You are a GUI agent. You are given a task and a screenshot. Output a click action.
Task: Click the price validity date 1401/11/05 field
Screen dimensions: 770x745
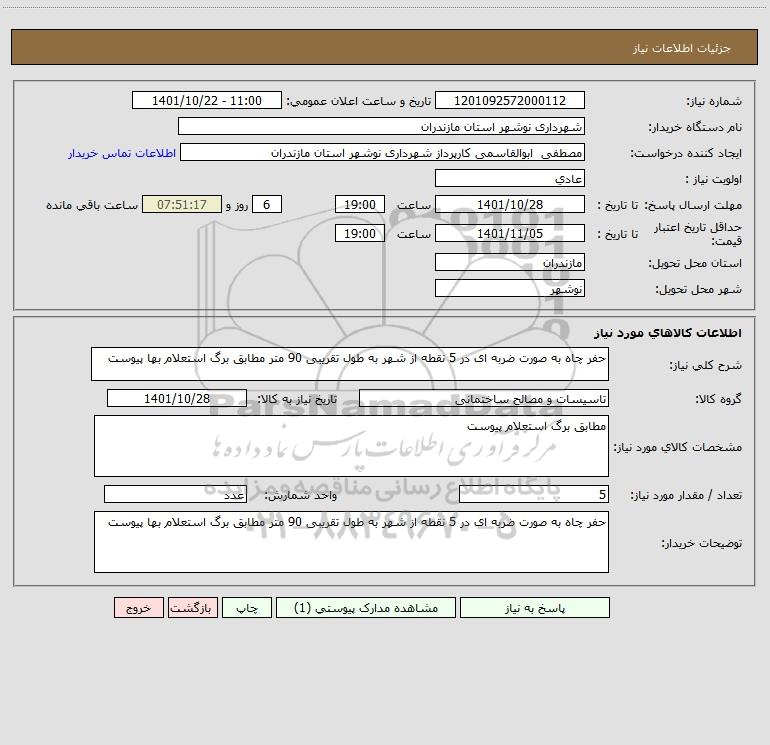point(510,233)
